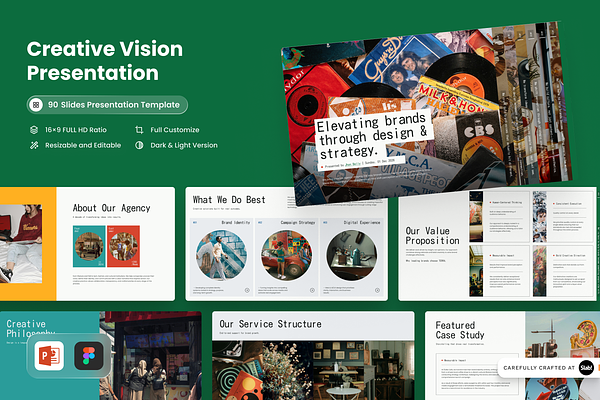The width and height of the screenshot is (600, 400).
Task: Click the crop icon beside Full Customize
Action: coord(139,130)
